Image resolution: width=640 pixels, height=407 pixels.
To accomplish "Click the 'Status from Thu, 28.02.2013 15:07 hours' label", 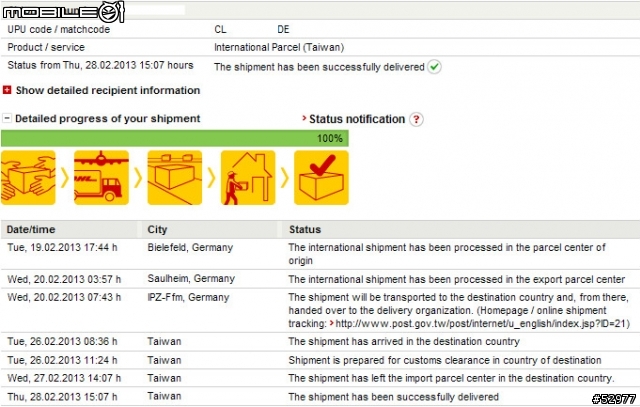I will [100, 65].
